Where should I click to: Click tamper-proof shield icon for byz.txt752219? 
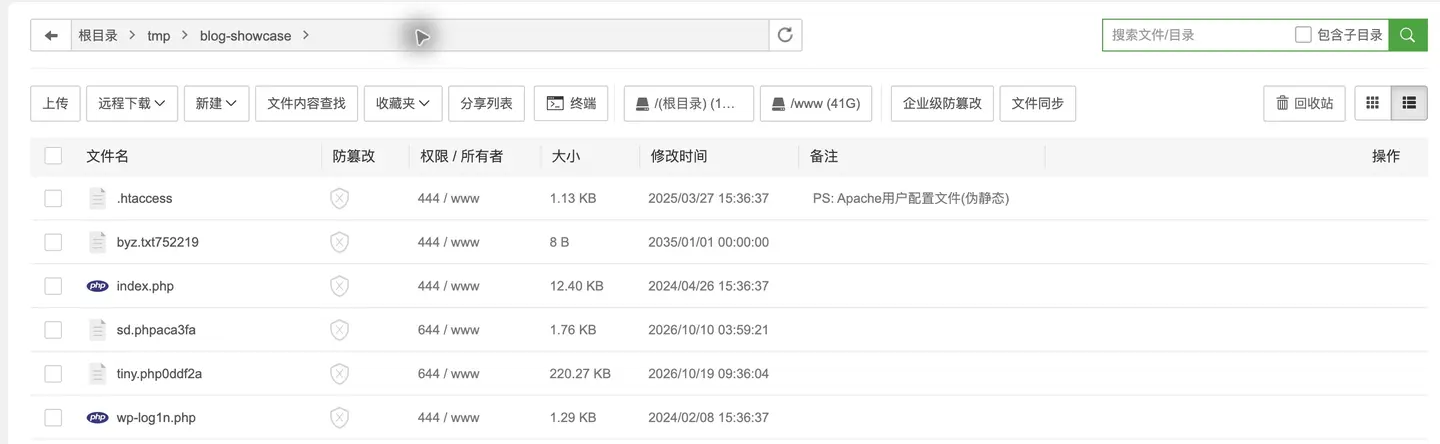[x=339, y=242]
